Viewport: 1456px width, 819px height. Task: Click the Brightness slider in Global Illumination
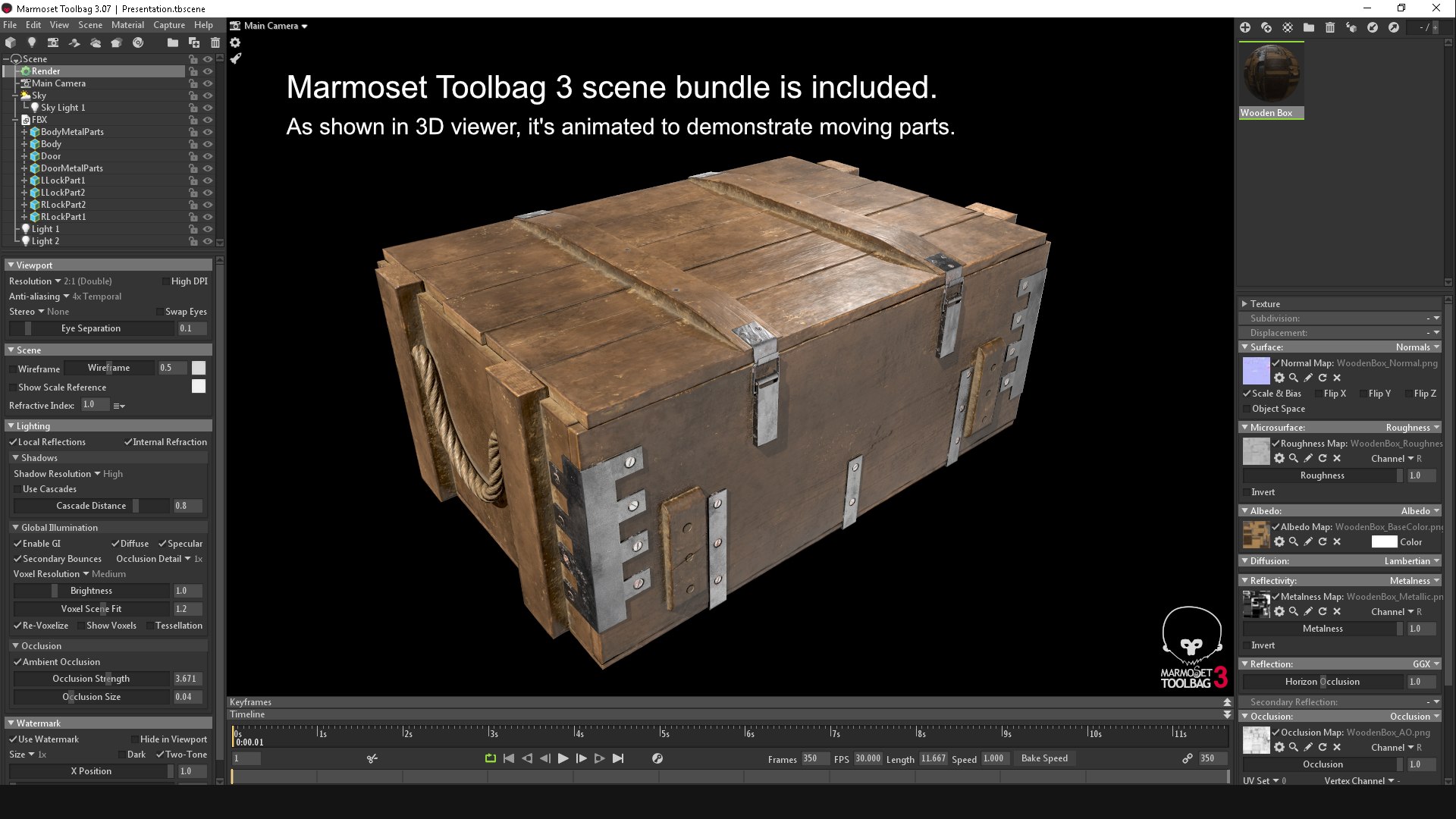[91, 591]
